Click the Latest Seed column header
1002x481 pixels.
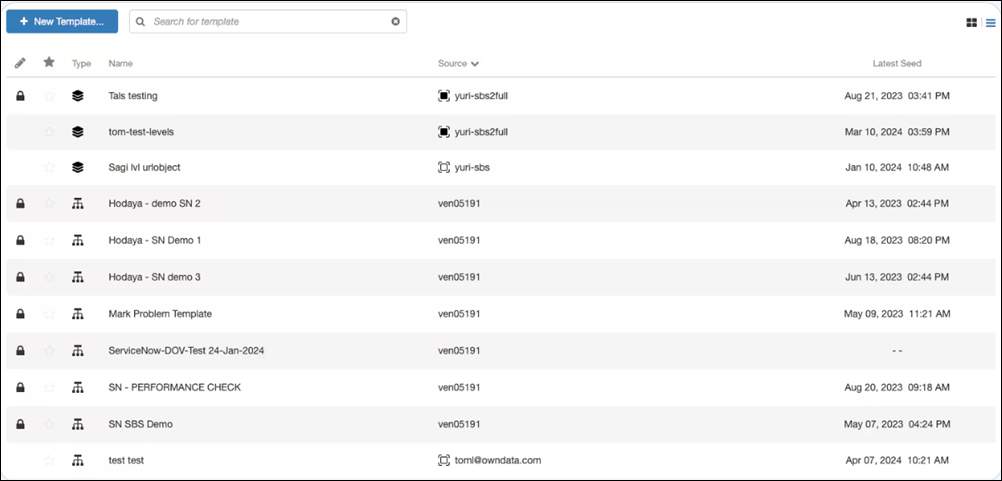point(897,63)
